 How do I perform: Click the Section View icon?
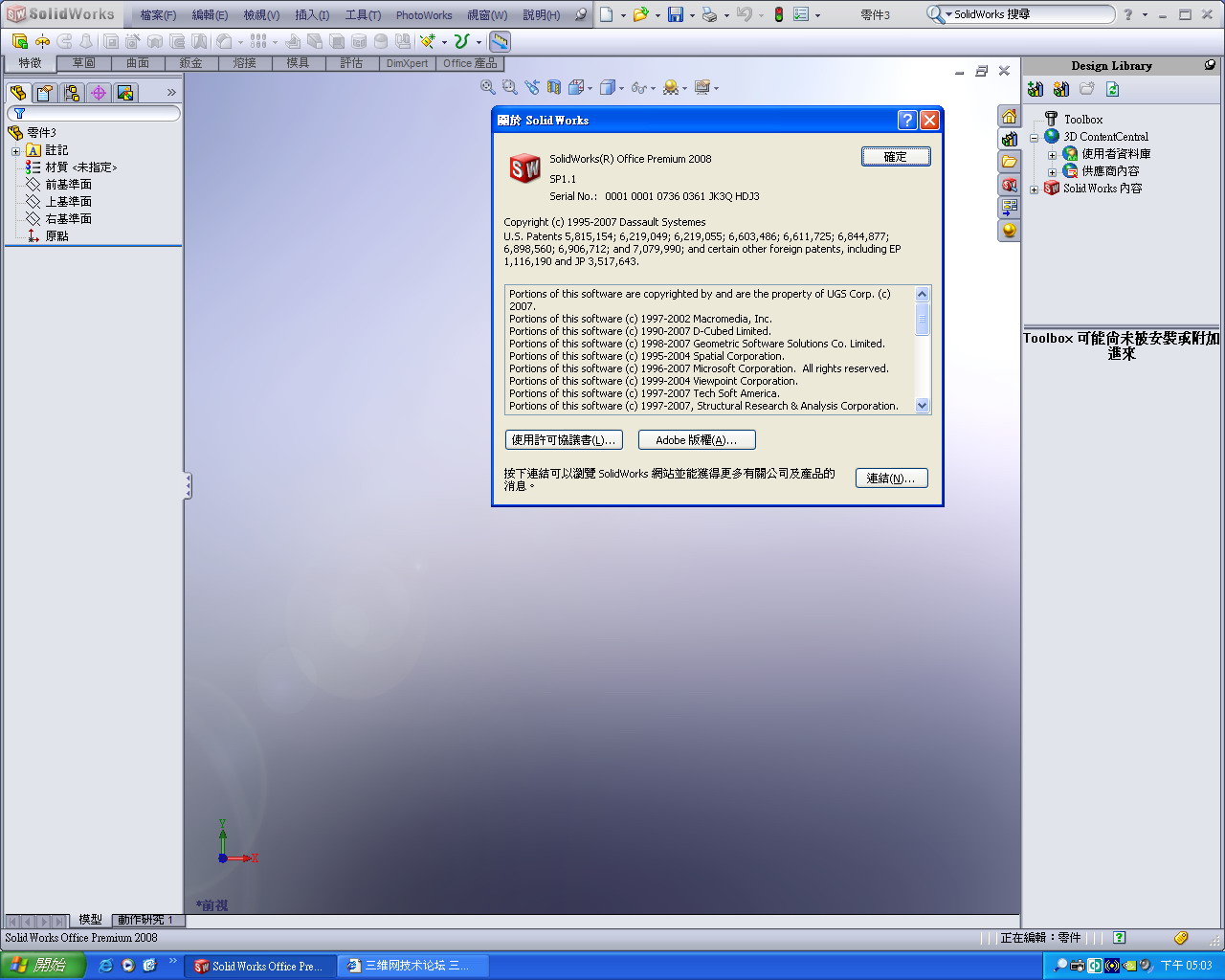click(554, 87)
